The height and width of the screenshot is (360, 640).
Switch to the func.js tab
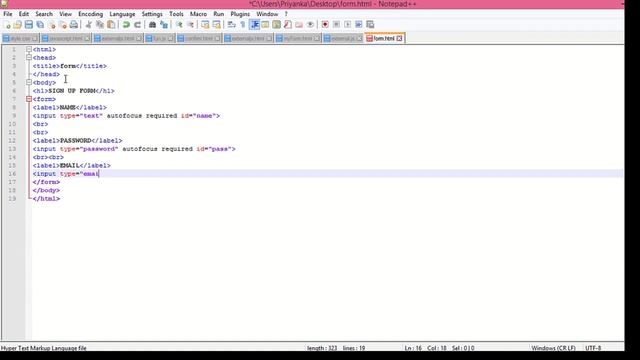(x=160, y=38)
